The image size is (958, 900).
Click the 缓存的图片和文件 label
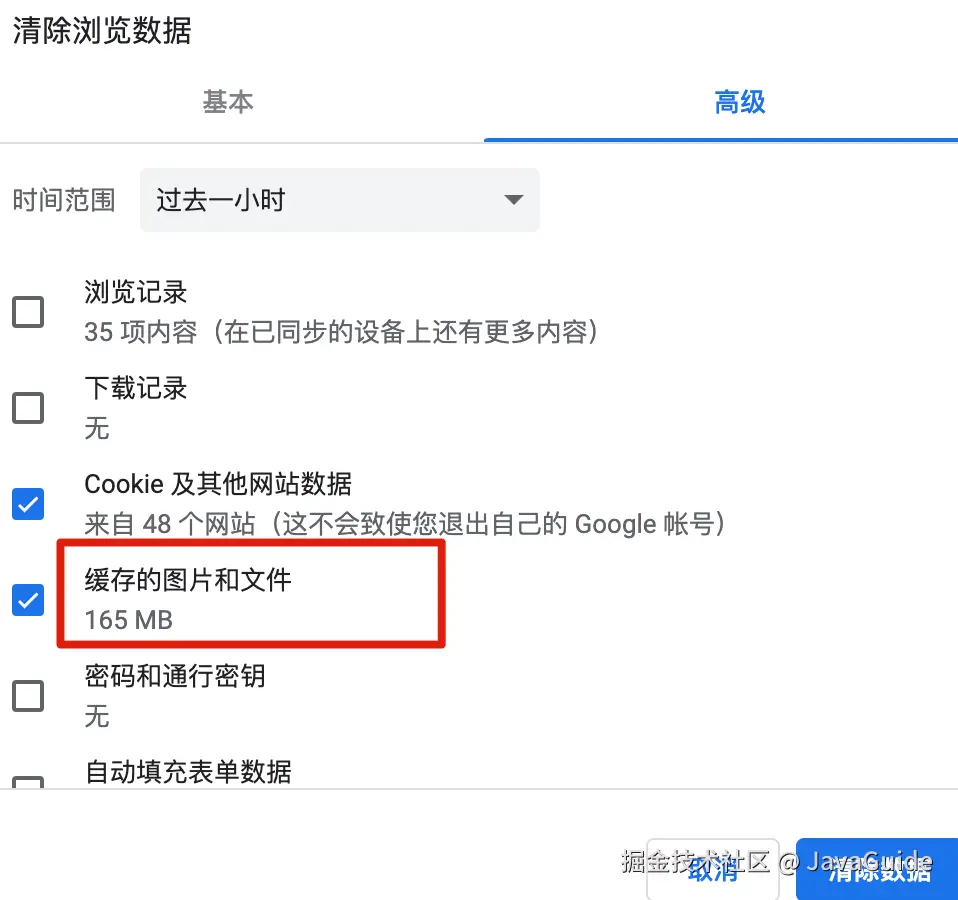(x=188, y=579)
